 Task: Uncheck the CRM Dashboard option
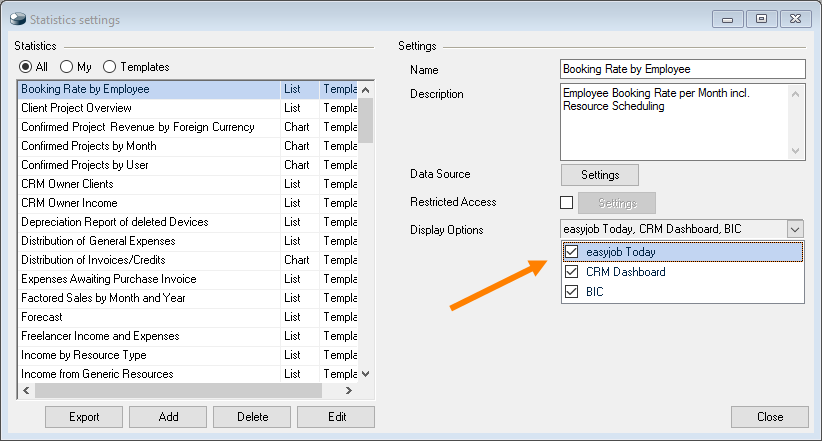[572, 272]
